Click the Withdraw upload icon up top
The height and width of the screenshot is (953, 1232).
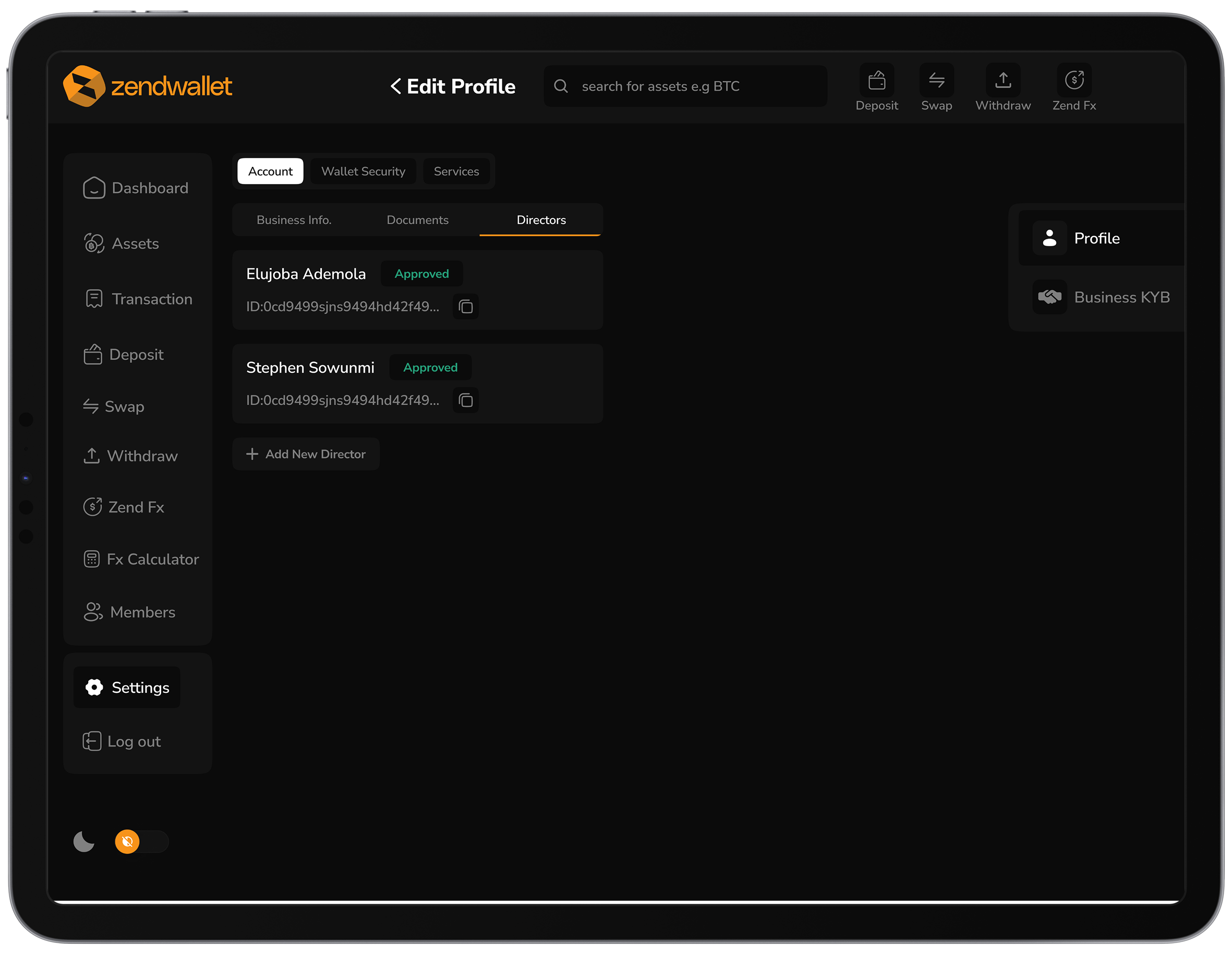[x=1002, y=88]
